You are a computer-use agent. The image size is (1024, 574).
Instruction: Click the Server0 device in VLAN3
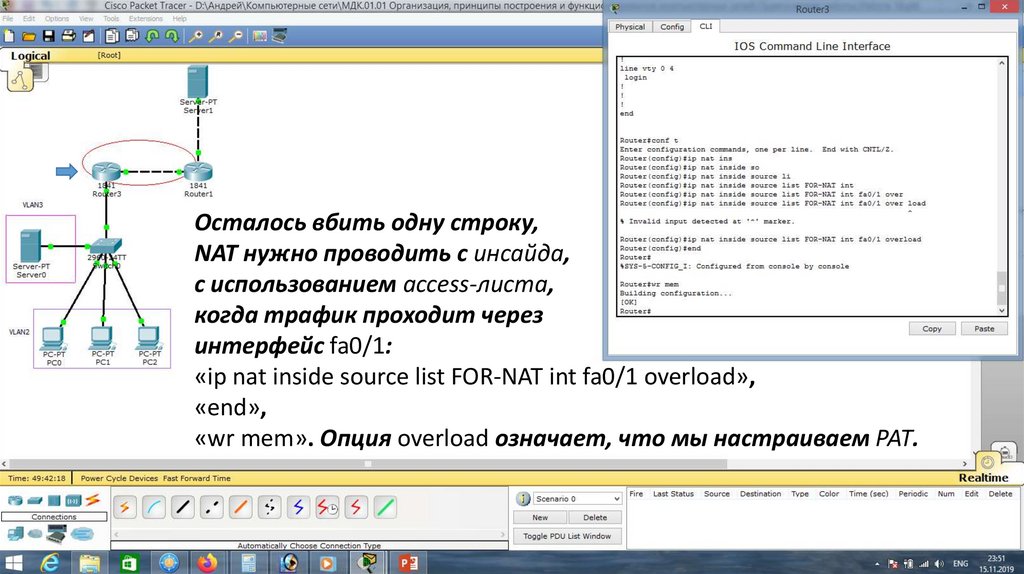[30, 246]
